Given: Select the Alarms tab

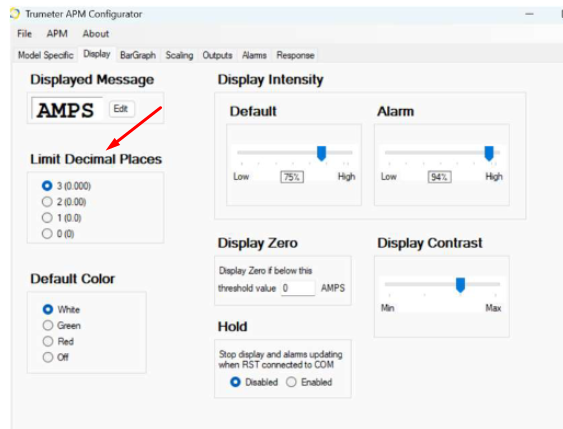Looking at the screenshot, I should pyautogui.click(x=254, y=55).
